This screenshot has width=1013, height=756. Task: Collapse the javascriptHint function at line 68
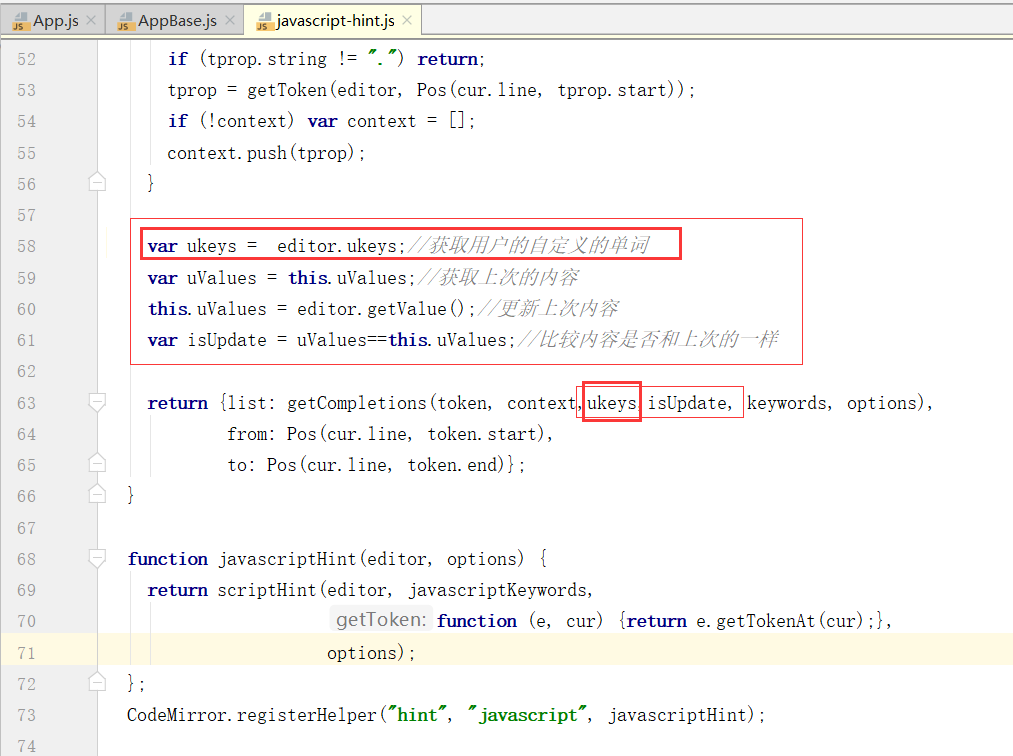97,558
